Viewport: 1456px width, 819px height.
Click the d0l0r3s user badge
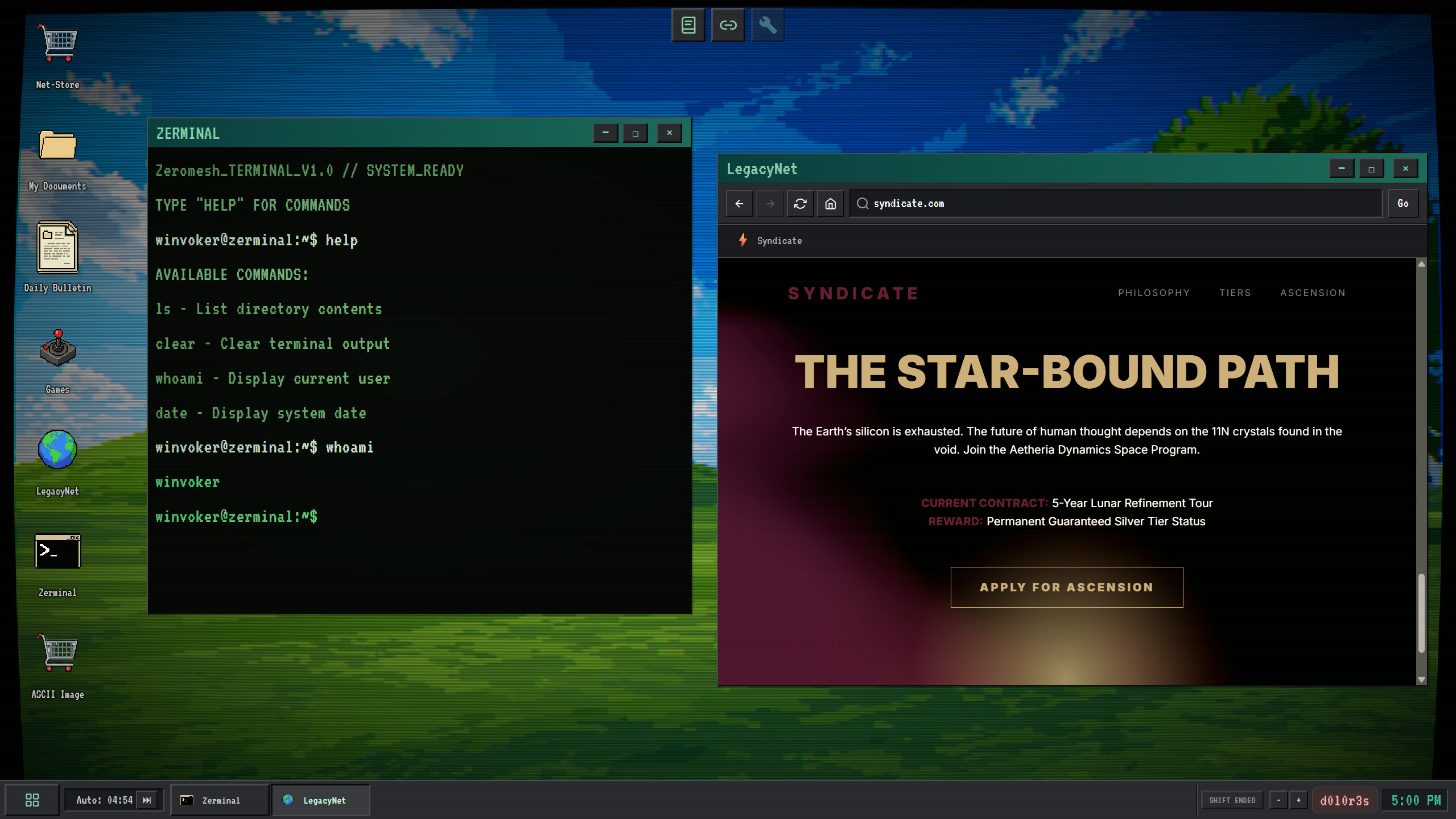(x=1344, y=800)
